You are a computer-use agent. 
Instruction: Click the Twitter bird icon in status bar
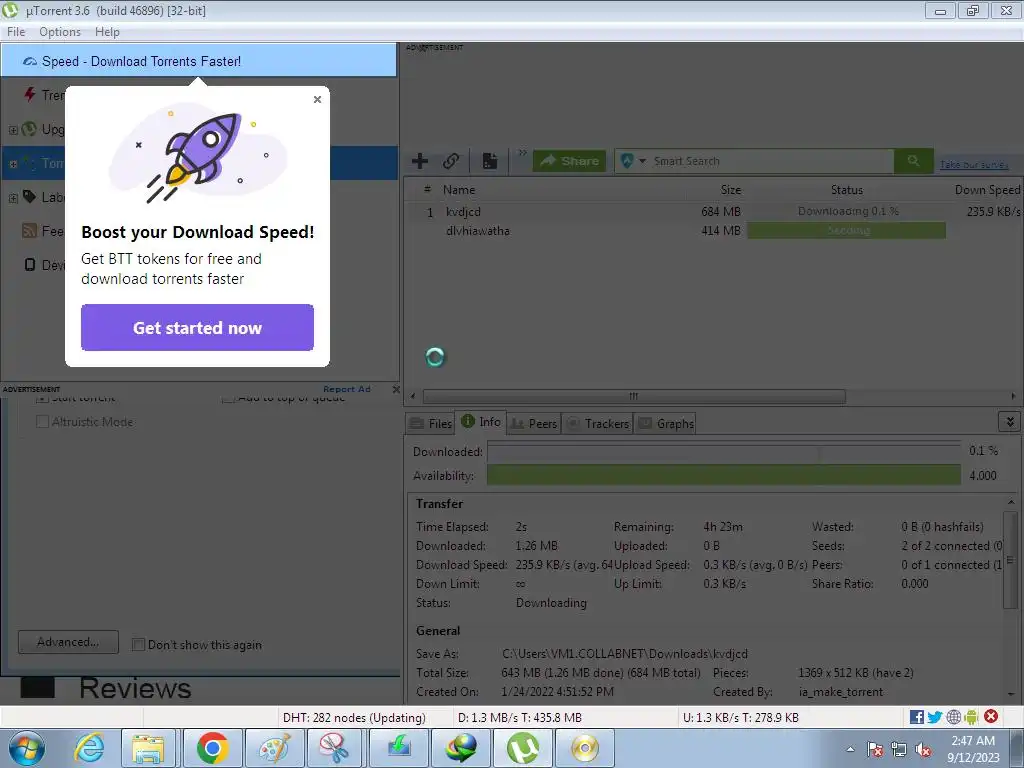[x=935, y=717]
